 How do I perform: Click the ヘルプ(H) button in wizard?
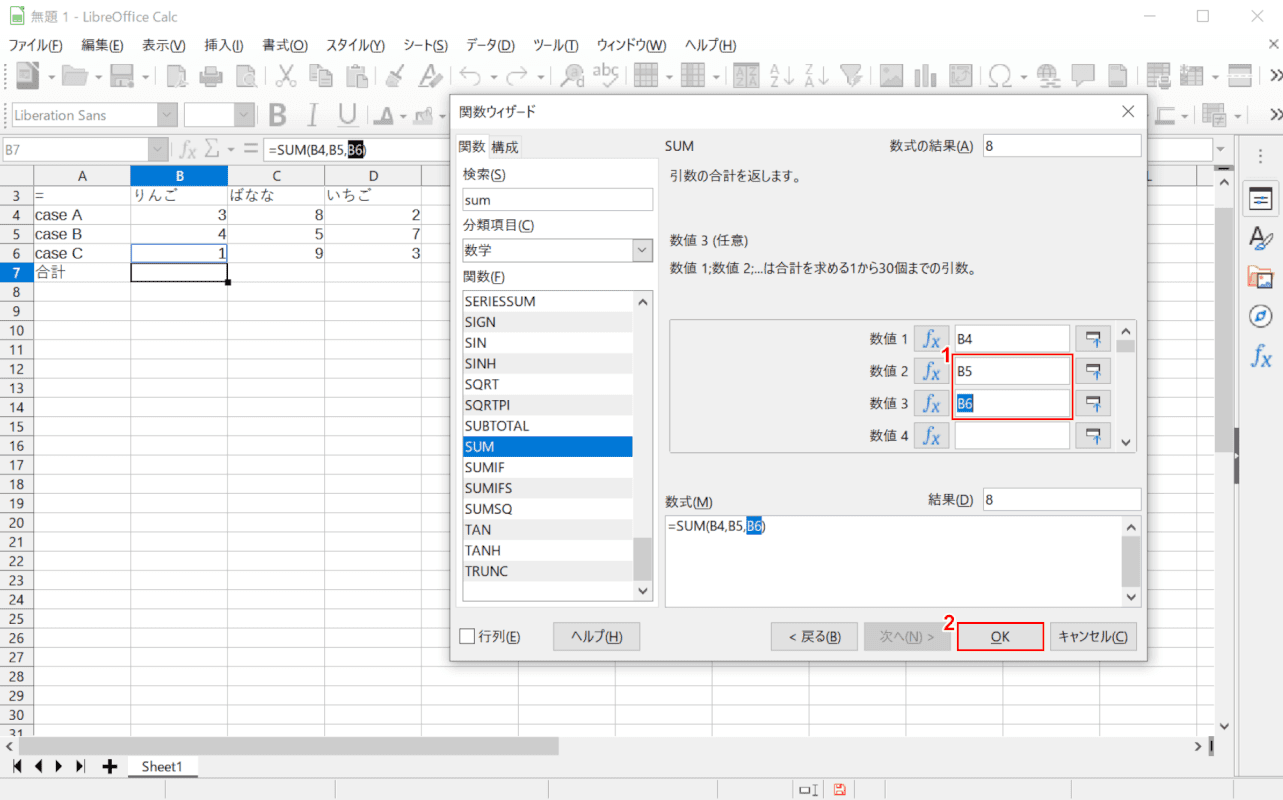(x=596, y=636)
